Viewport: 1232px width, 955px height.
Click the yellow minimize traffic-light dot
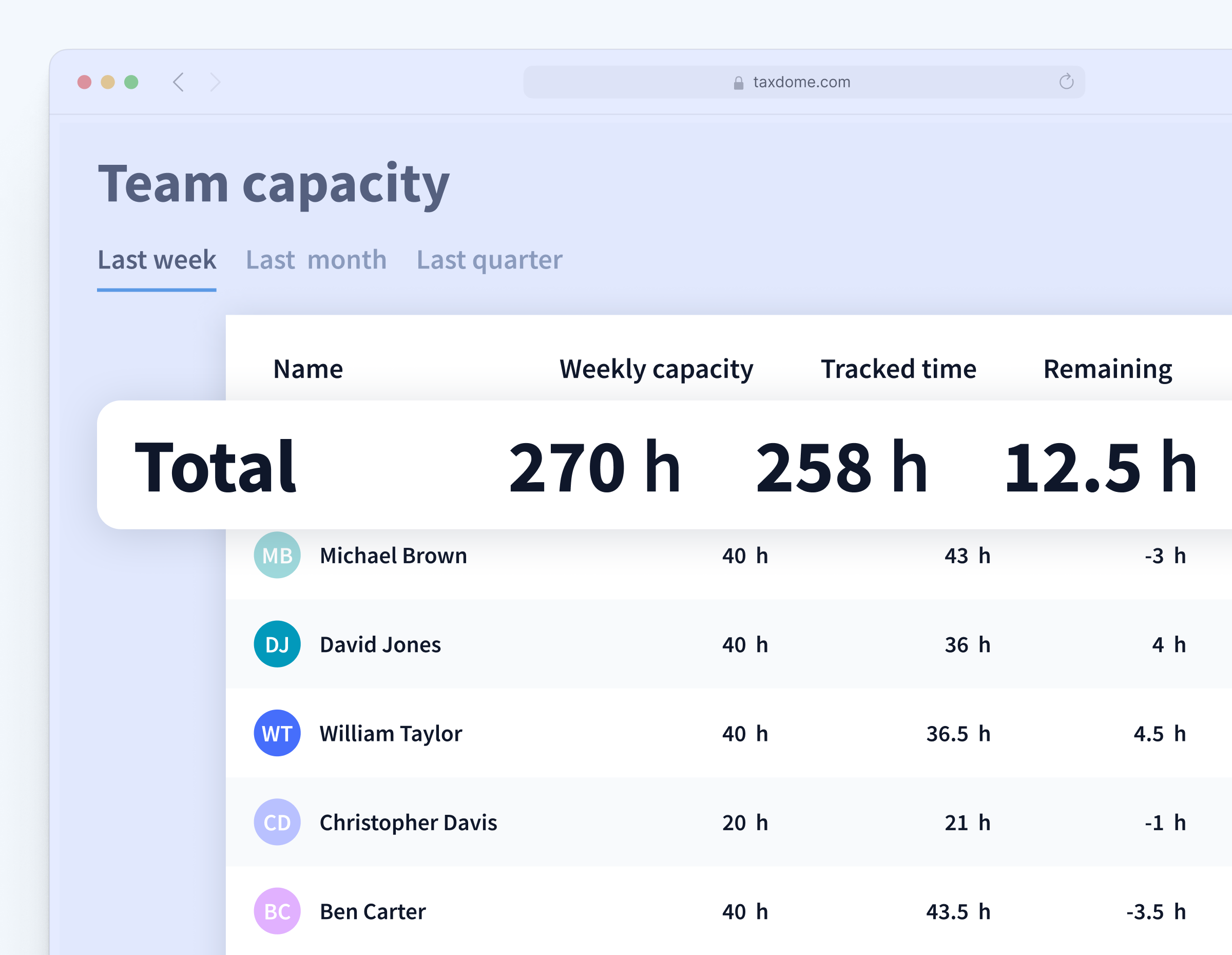point(108,82)
